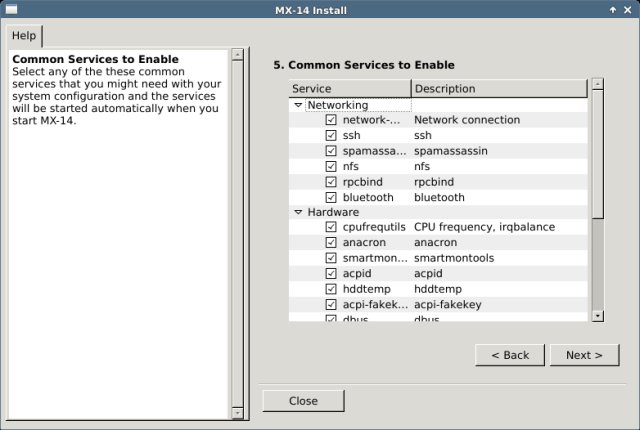
Task: Toggle the hddtemp checkbox
Action: tap(331, 289)
